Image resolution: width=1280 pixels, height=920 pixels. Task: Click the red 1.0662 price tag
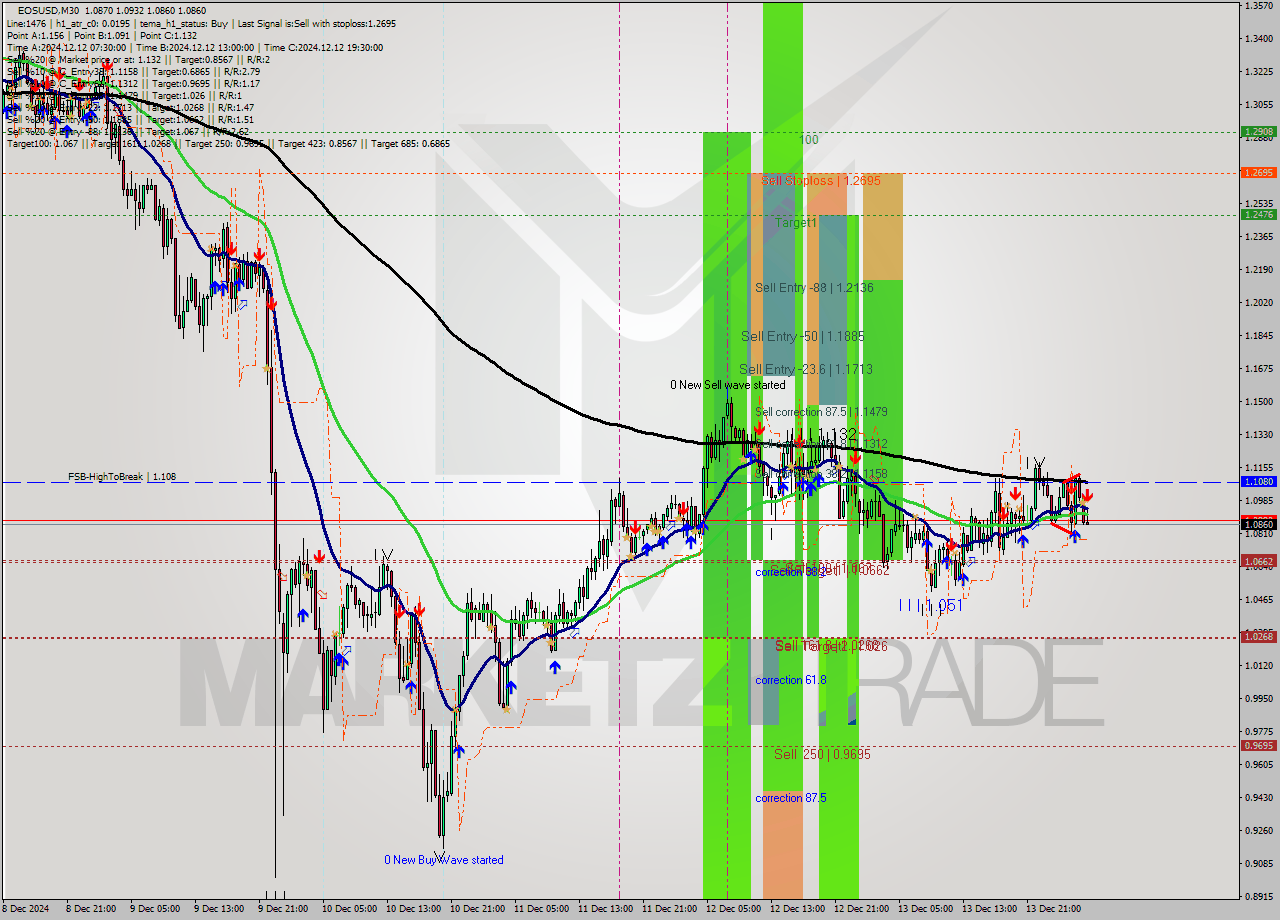point(1258,562)
